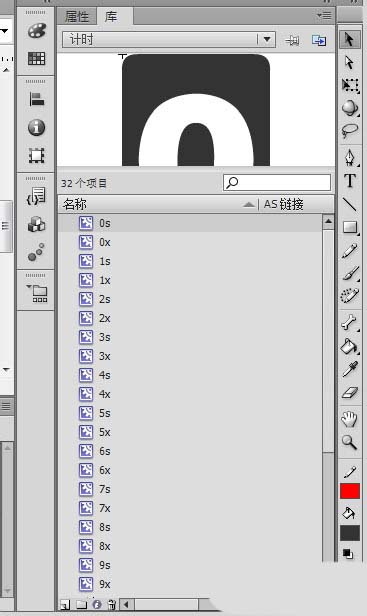Select the Free Transform tool
The image size is (367, 616).
point(350,85)
